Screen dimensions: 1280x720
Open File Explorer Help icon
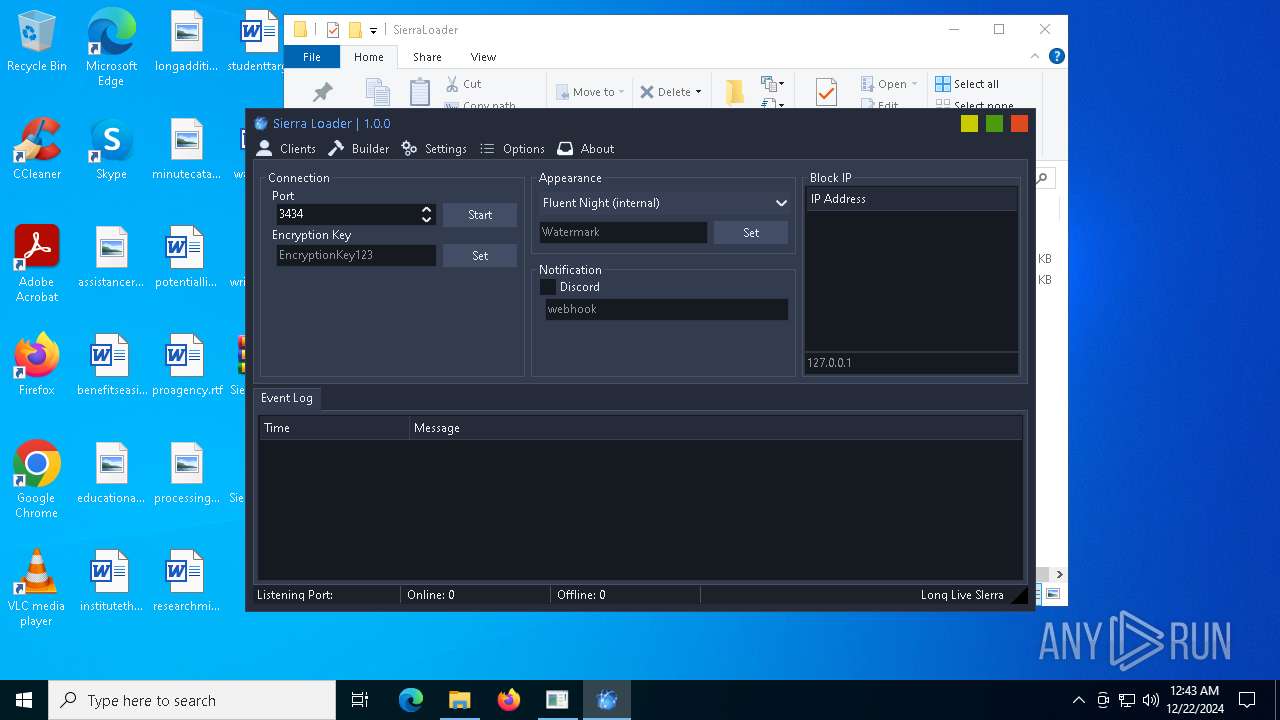(x=1056, y=57)
